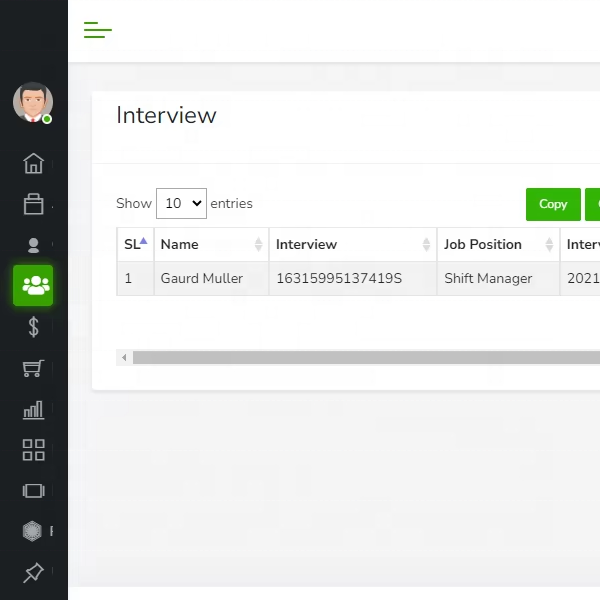Open the grid squares sidebar icon
The image size is (600, 600).
point(34,450)
